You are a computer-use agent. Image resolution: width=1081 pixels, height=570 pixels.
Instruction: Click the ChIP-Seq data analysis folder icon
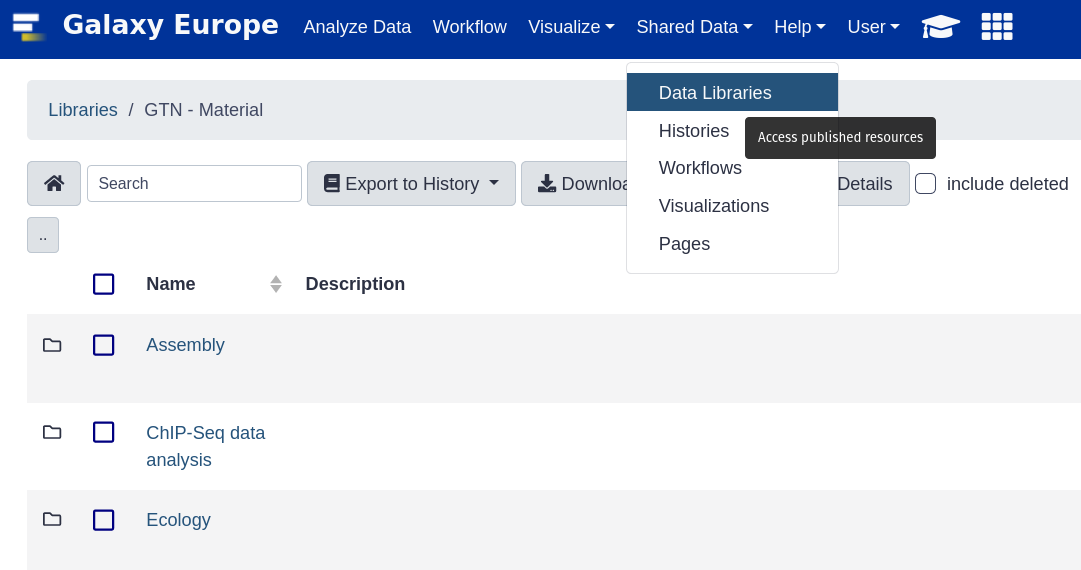(x=52, y=432)
